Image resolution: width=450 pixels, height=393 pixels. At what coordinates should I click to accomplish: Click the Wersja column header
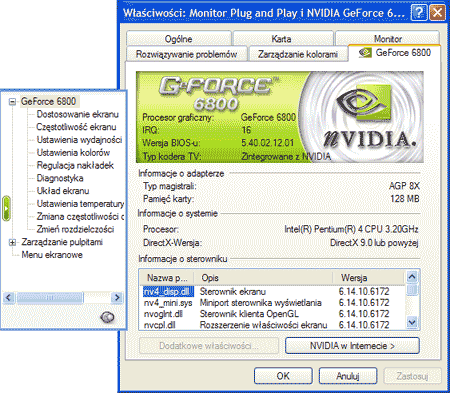click(369, 278)
